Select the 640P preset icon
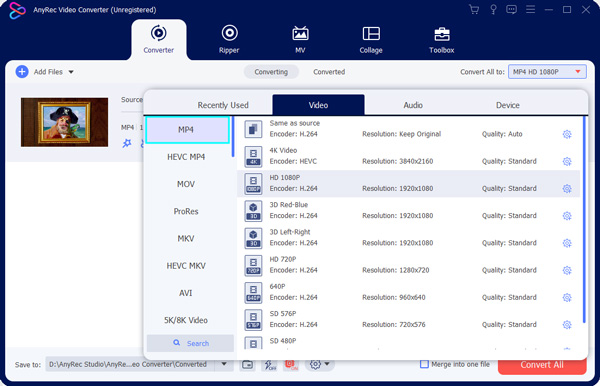The width and height of the screenshot is (600, 386). point(253,292)
